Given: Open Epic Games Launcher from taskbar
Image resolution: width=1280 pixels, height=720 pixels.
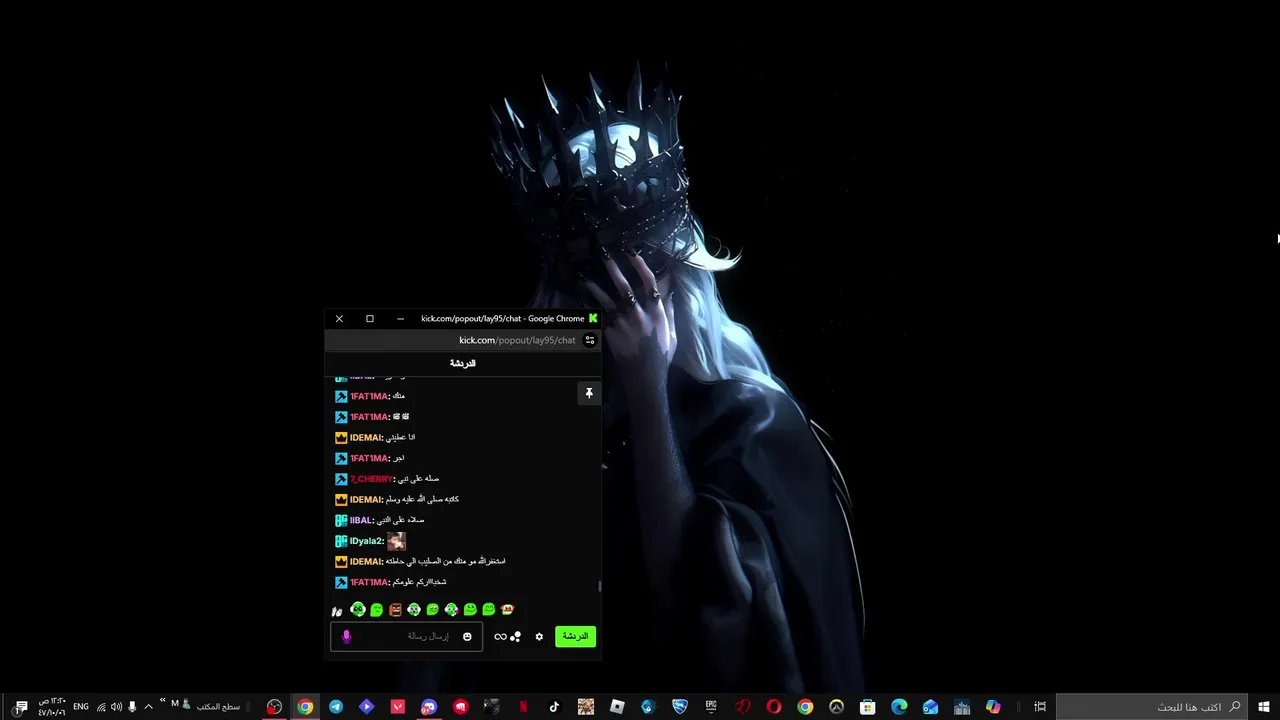Looking at the screenshot, I should click(711, 707).
